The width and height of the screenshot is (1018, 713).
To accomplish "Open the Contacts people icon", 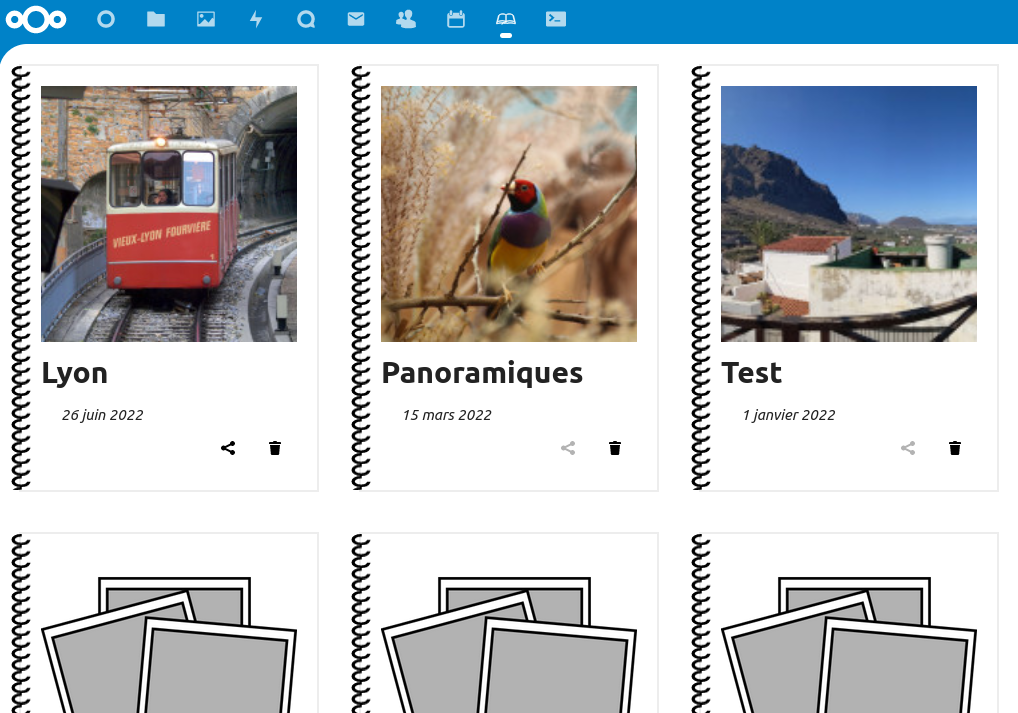I will click(406, 19).
